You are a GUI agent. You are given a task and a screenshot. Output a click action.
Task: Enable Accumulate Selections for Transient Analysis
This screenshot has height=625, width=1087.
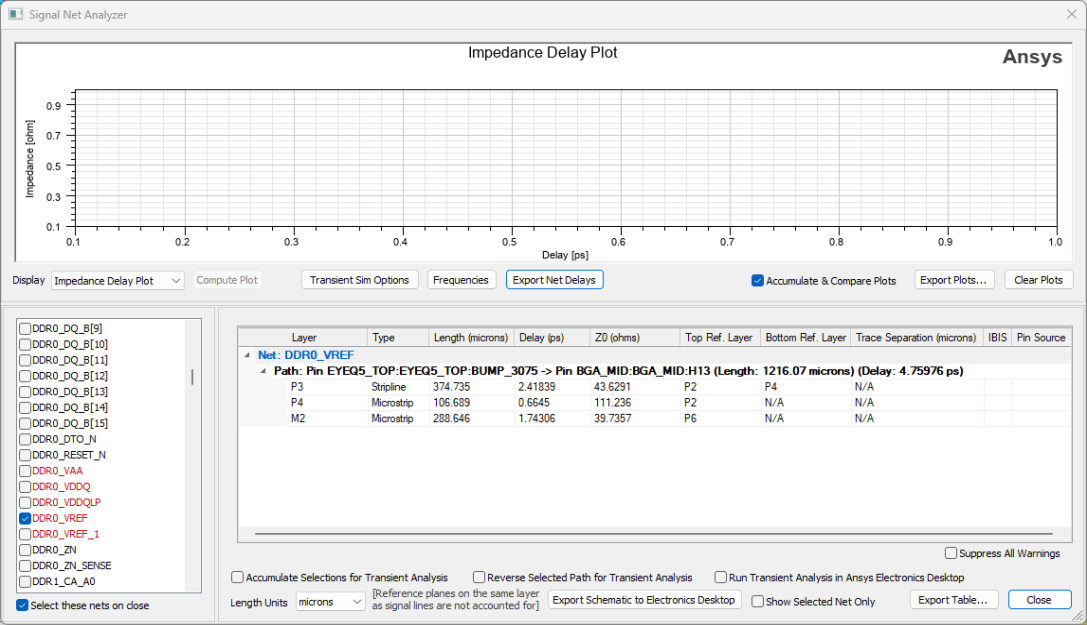click(x=237, y=577)
